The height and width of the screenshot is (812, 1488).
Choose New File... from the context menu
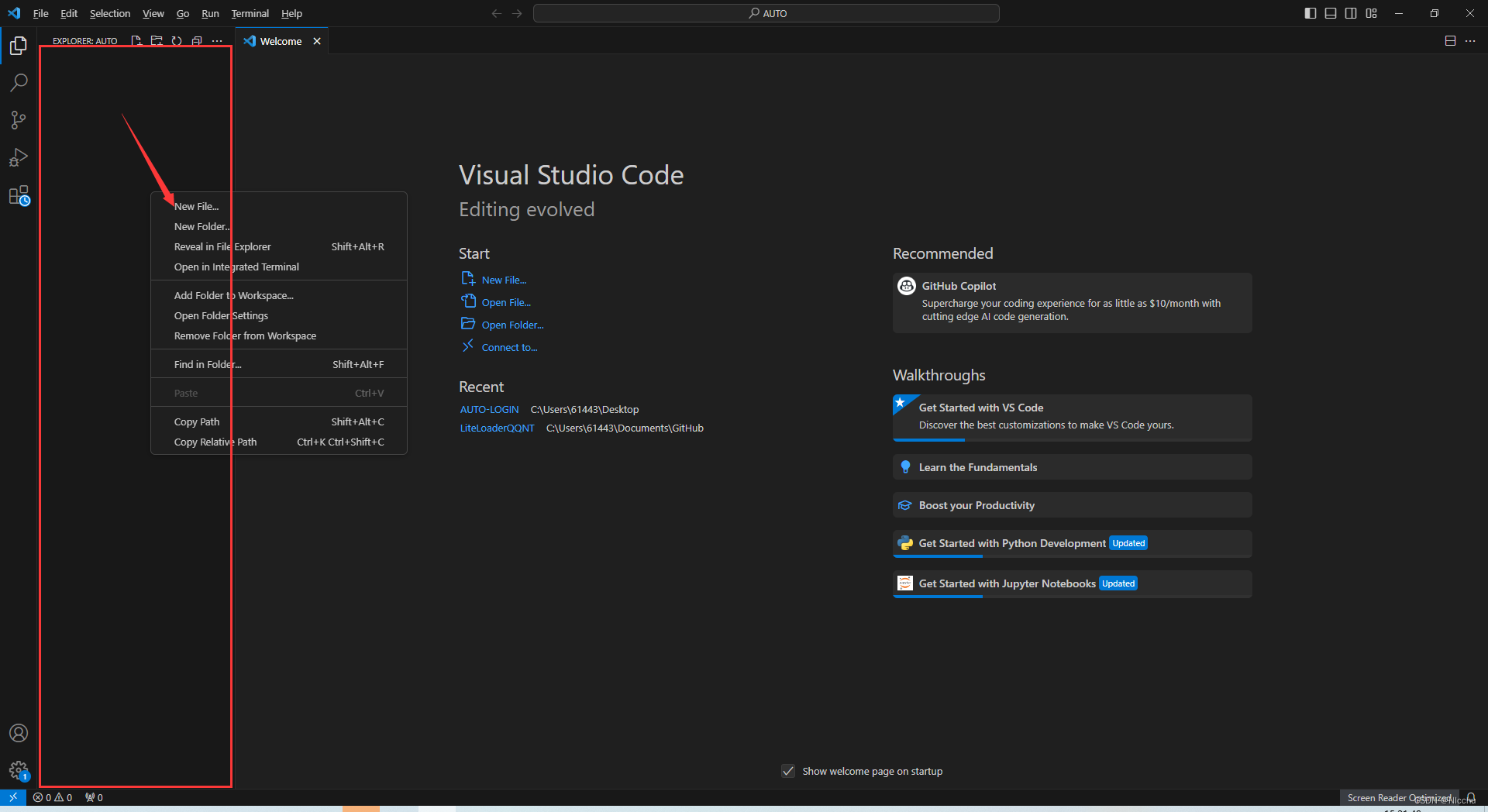(279, 206)
